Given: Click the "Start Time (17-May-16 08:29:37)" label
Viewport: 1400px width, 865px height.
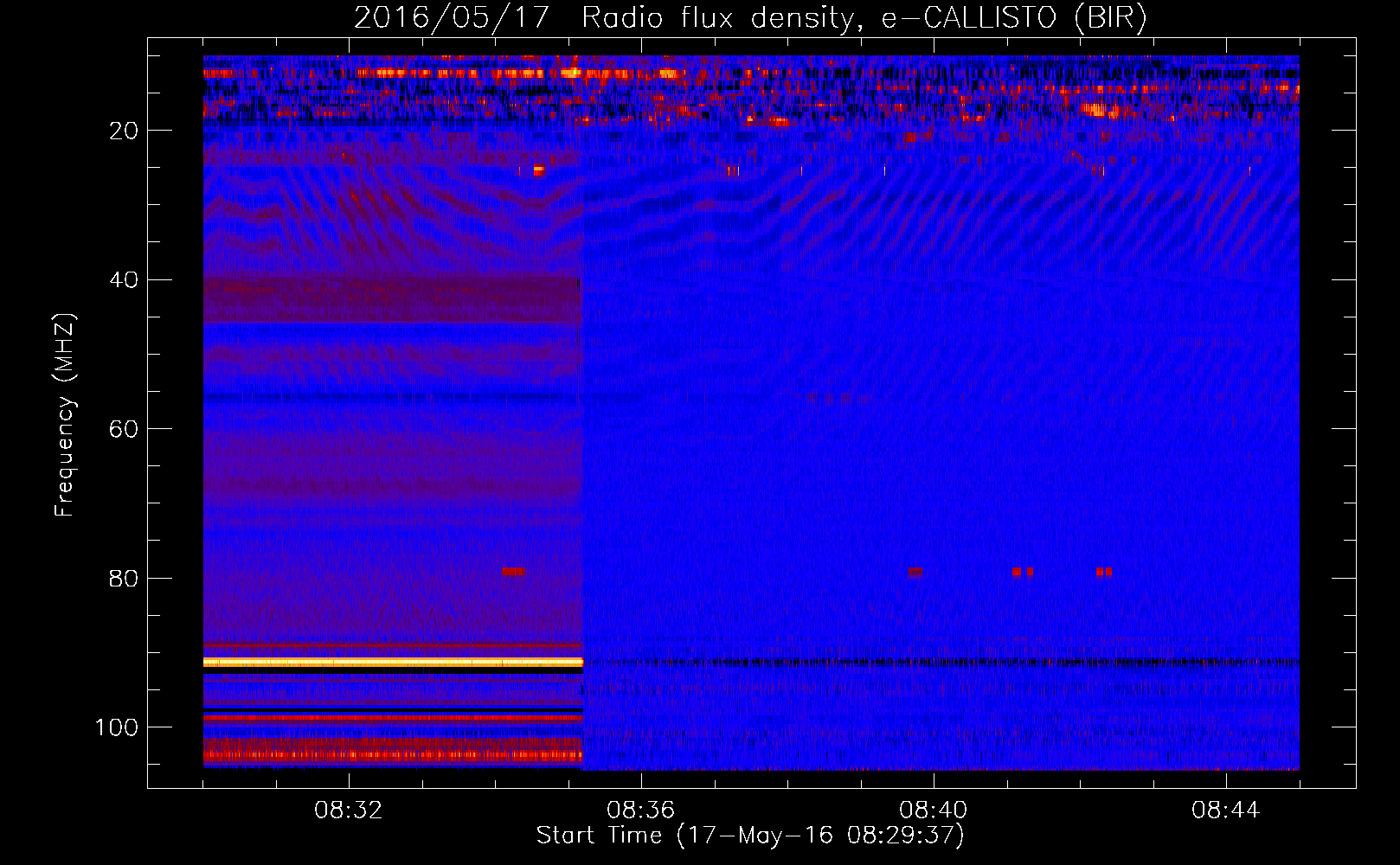Looking at the screenshot, I should [750, 836].
